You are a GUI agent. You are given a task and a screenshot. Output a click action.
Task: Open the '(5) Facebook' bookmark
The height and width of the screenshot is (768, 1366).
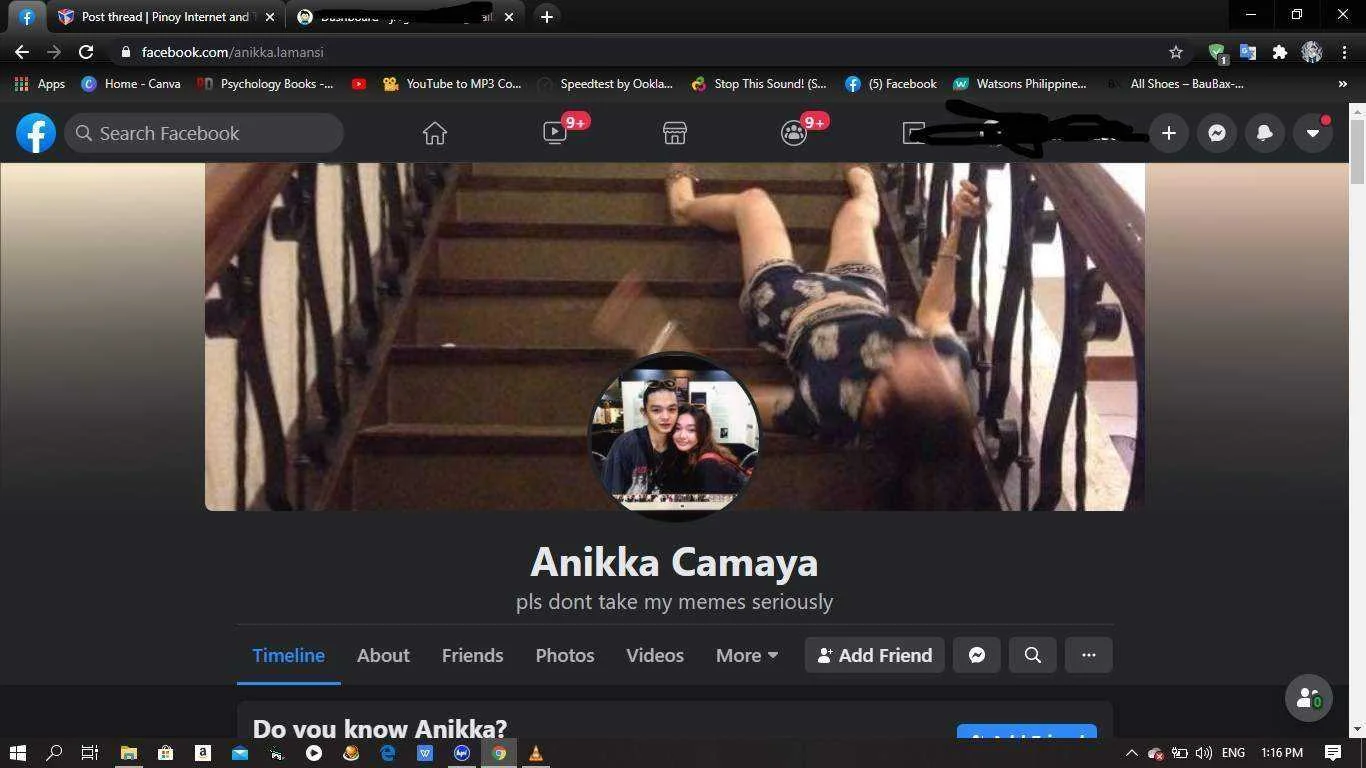coord(891,84)
